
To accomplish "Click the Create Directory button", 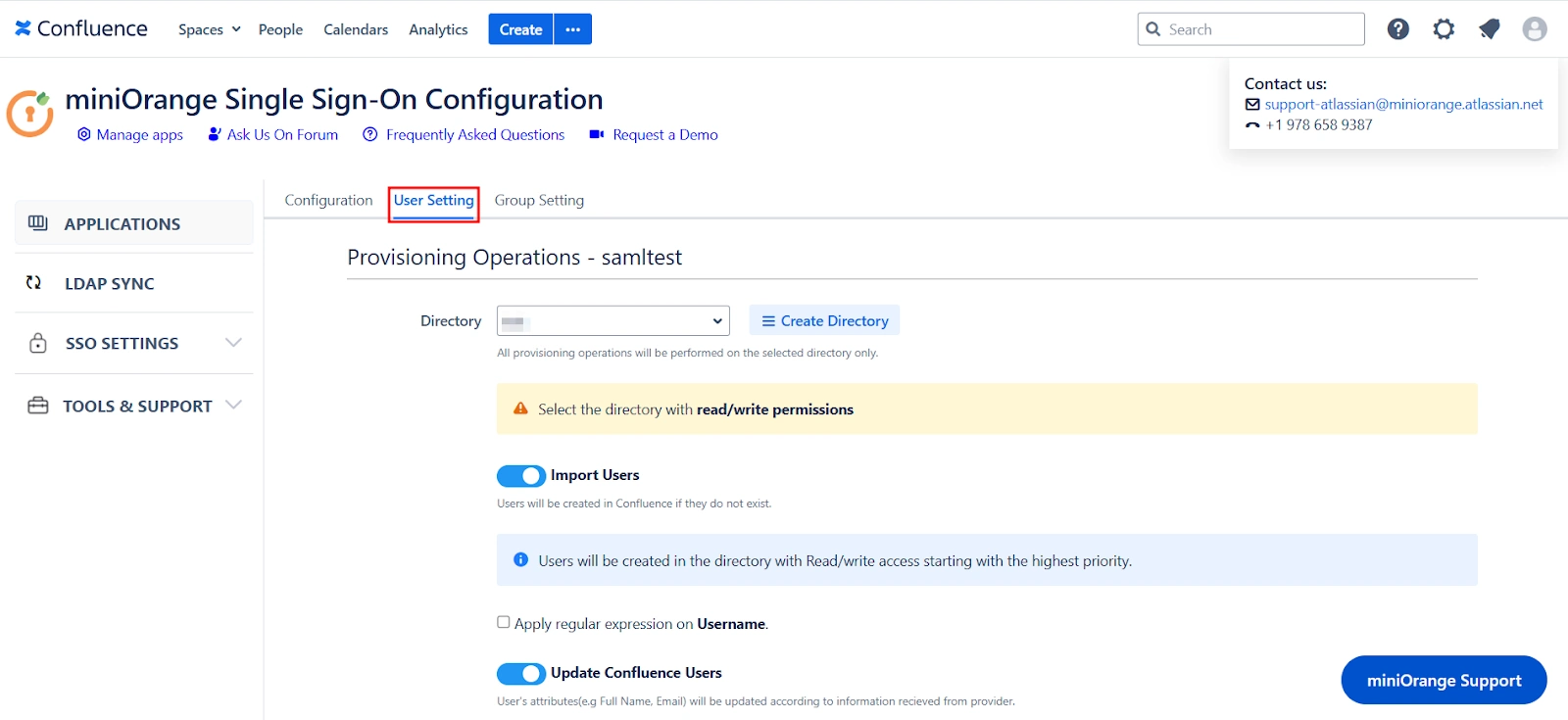I will tap(824, 320).
